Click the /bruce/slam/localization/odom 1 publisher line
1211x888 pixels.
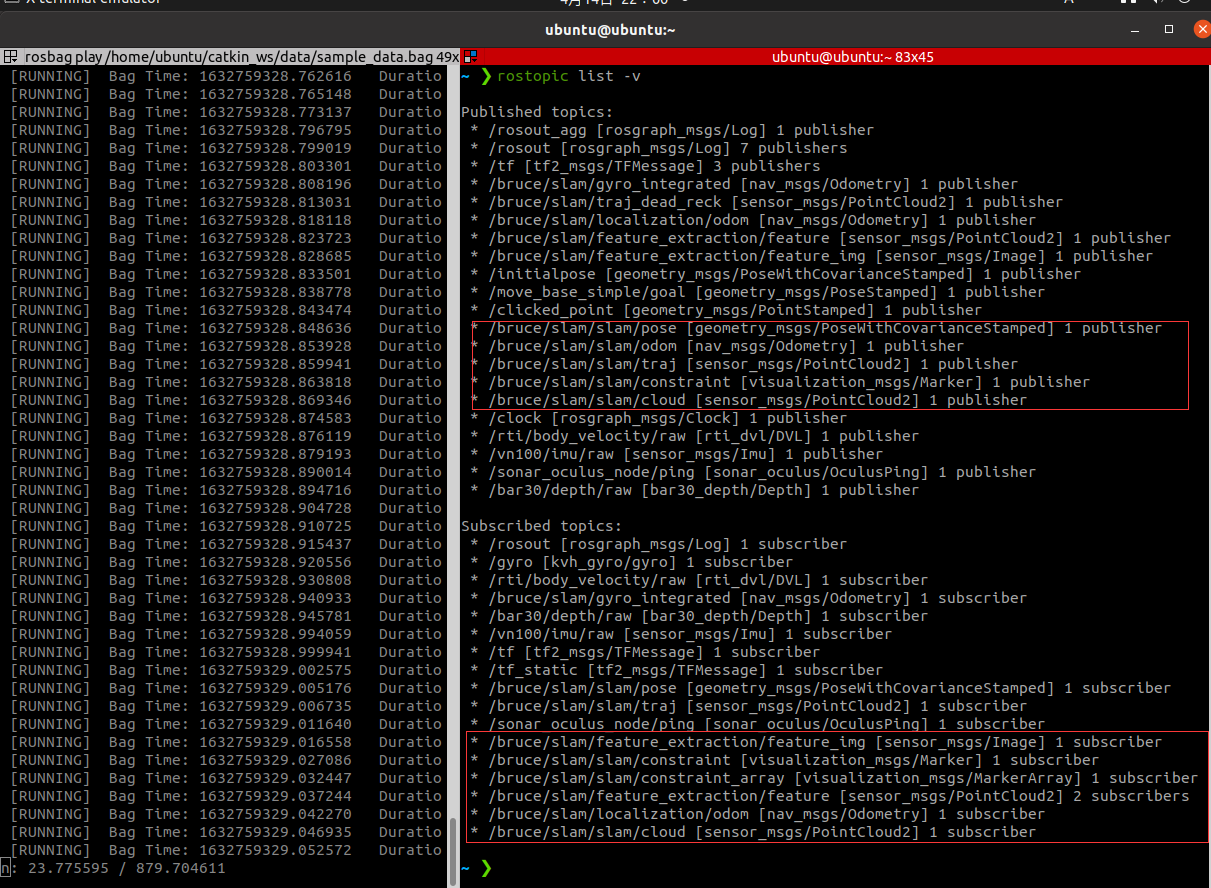coord(753,220)
